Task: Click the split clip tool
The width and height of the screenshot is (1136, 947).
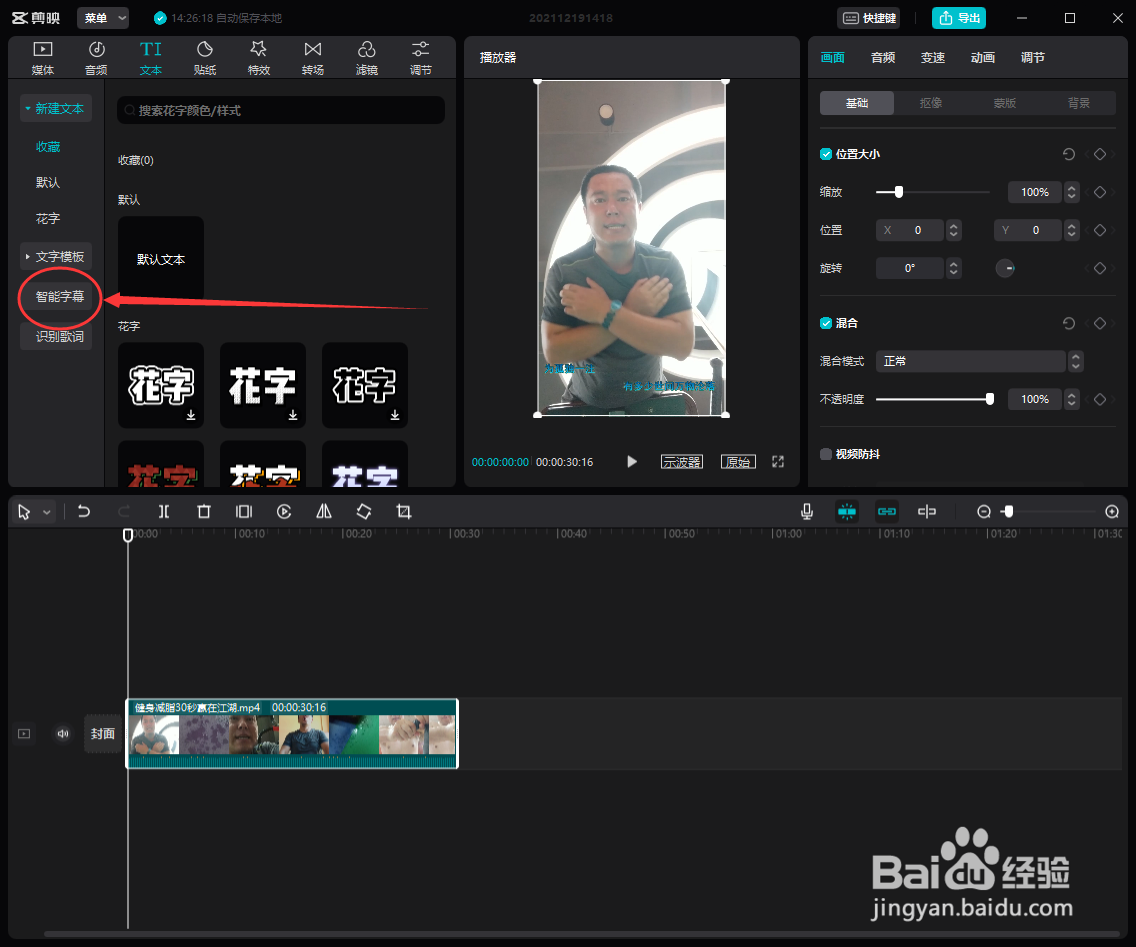Action: click(164, 512)
